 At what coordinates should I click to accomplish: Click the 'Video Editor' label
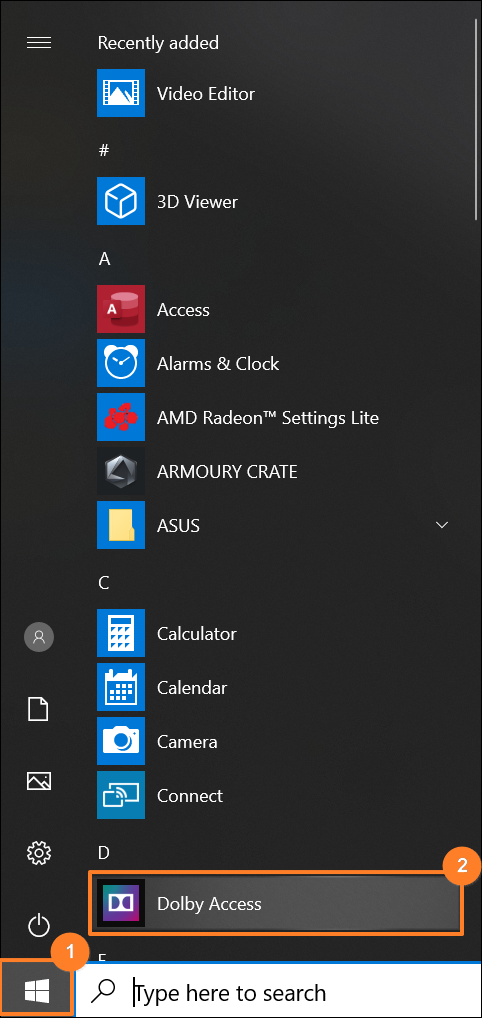pyautogui.click(x=206, y=93)
